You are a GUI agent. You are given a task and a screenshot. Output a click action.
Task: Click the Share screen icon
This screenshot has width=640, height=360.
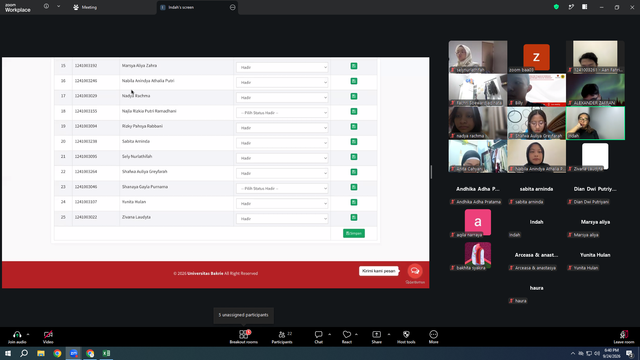[x=376, y=334]
